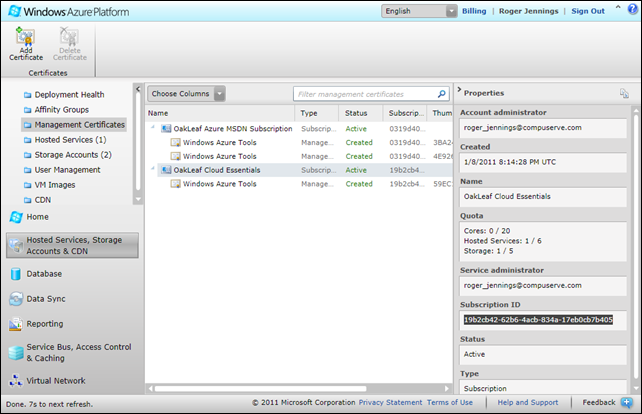Click the Name property field
Viewport: 642px width, 414px height.
point(543,197)
